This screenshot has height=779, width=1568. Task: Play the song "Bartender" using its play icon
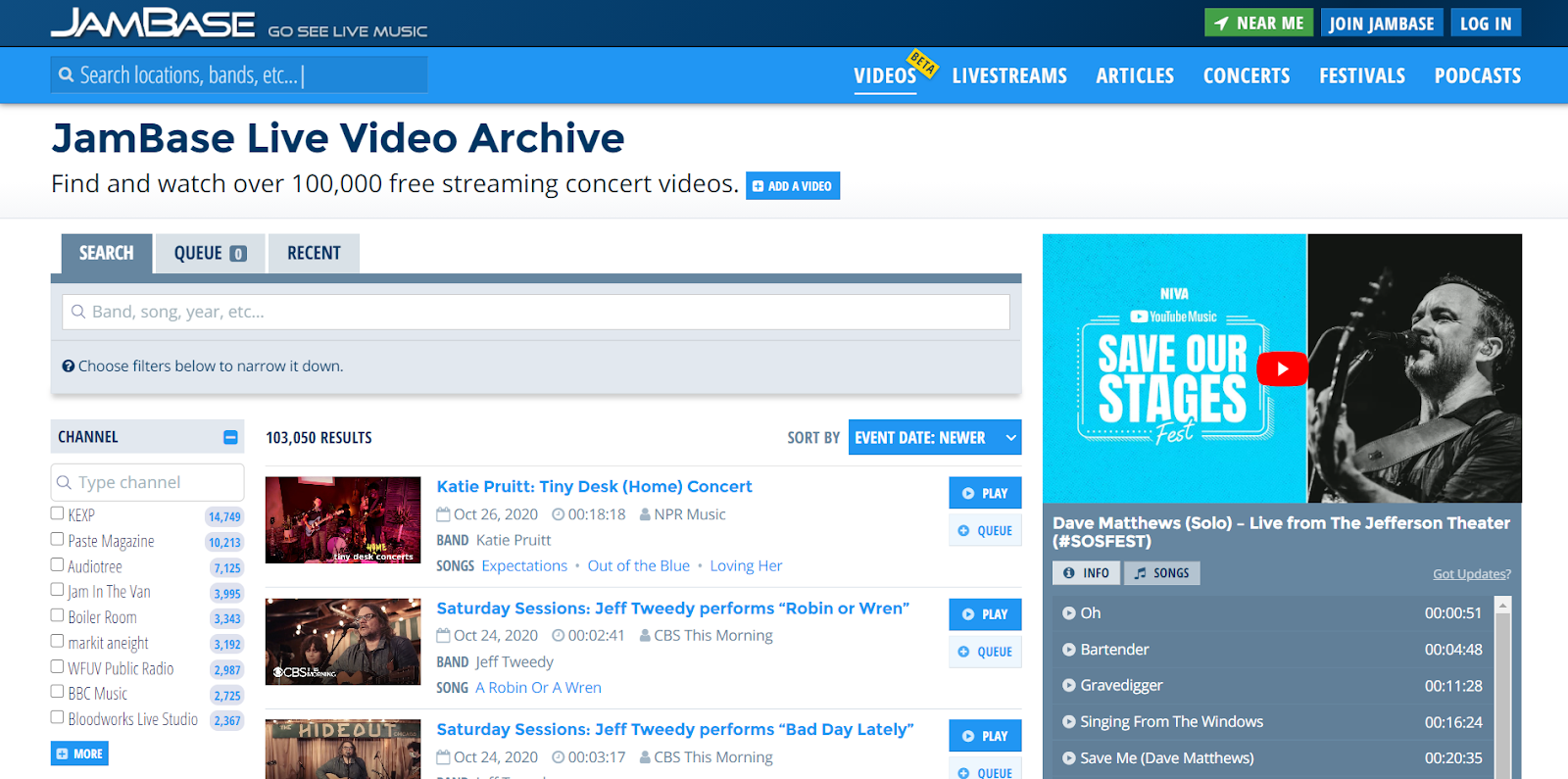point(1069,650)
